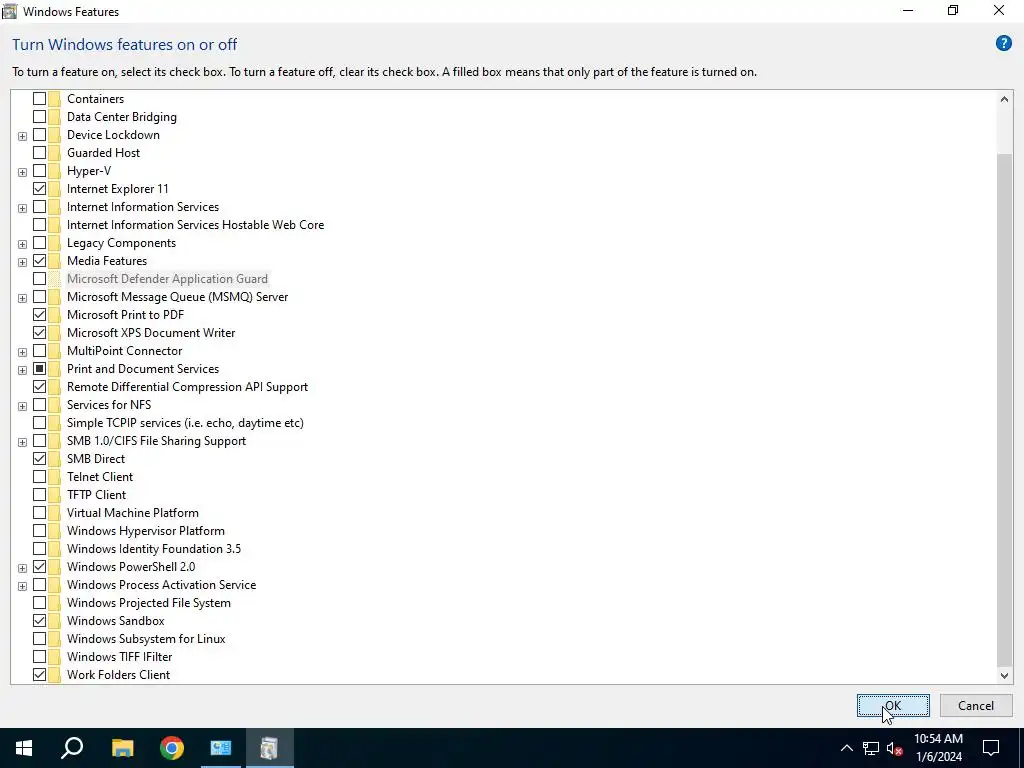Select Internet Information Services Hostable Web Core
This screenshot has height=768, width=1024.
point(195,225)
